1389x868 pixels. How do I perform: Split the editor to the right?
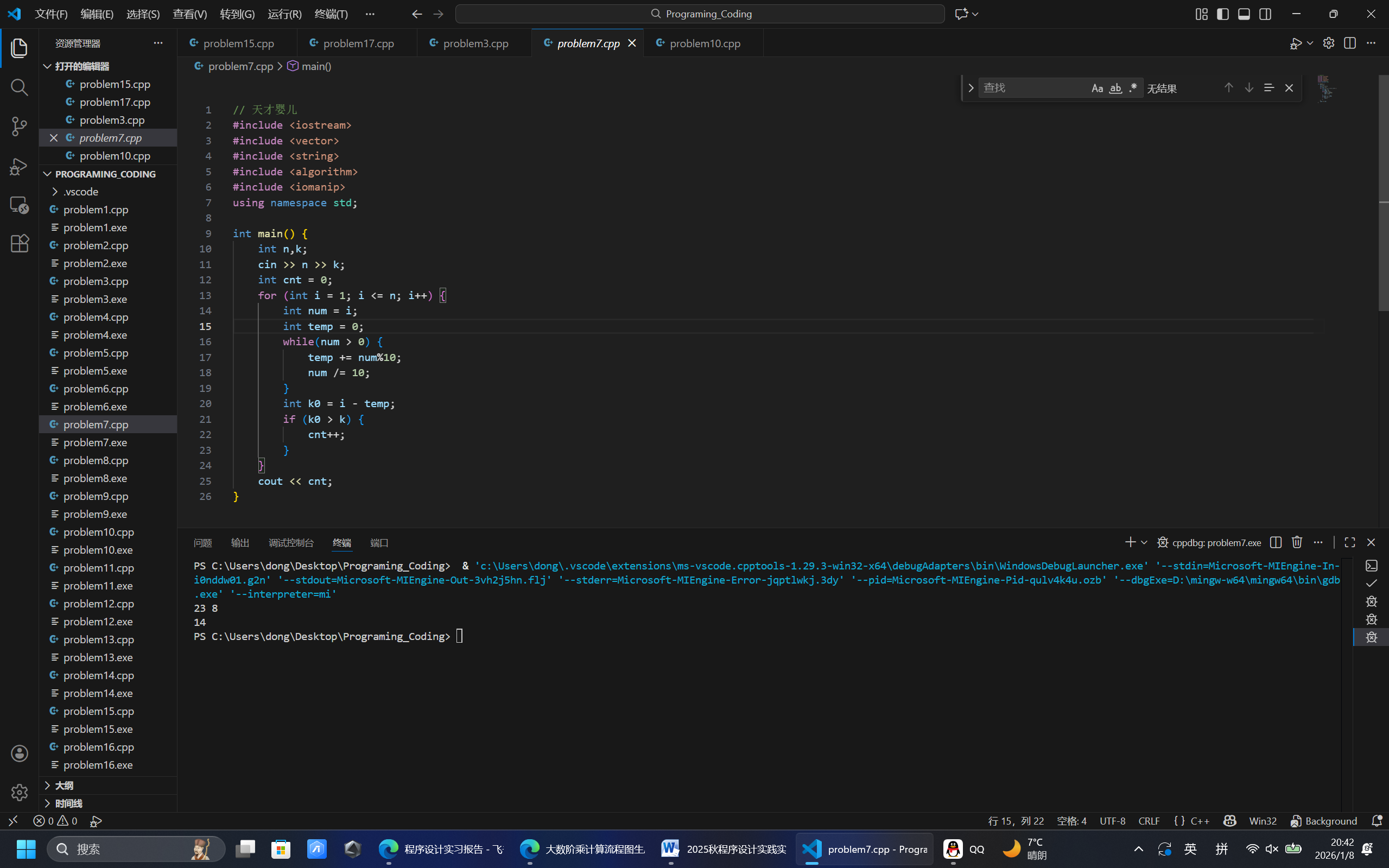tap(1349, 43)
